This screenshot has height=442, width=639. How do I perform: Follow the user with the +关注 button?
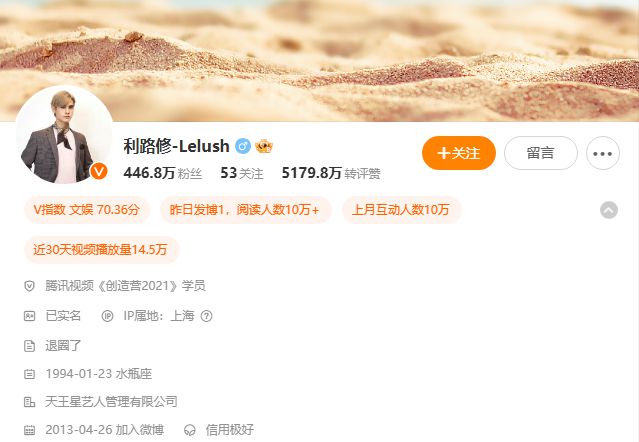[x=459, y=153]
